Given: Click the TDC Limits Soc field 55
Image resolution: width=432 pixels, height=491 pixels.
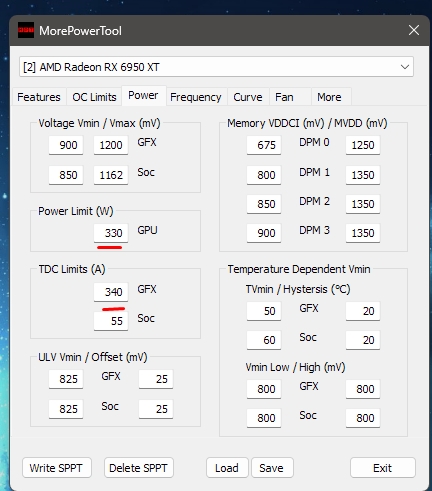Looking at the screenshot, I should [x=111, y=321].
